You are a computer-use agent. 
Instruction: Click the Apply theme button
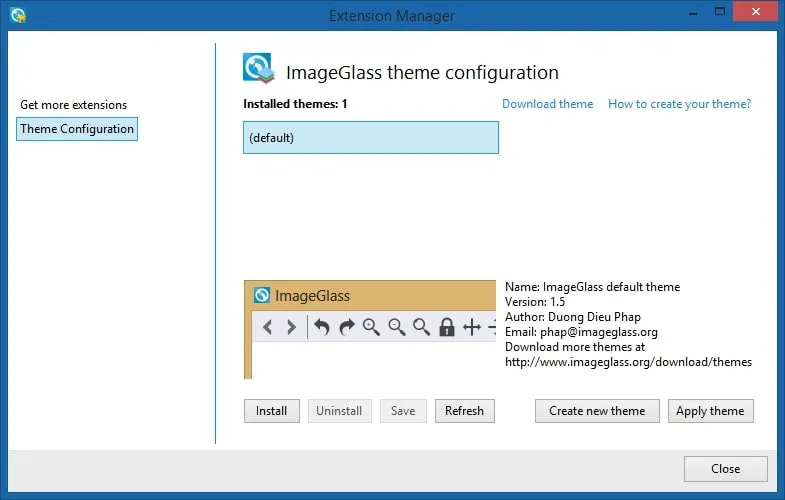tap(710, 411)
